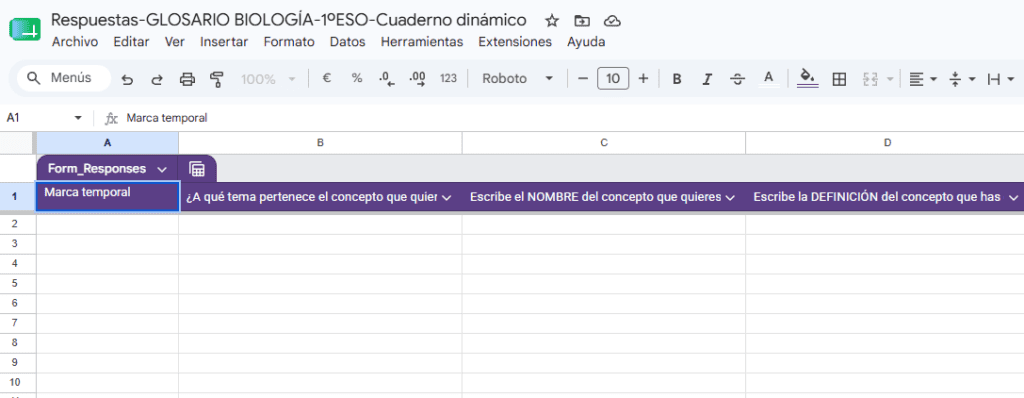Click the undo arrow icon
The image size is (1024, 398).
127,79
